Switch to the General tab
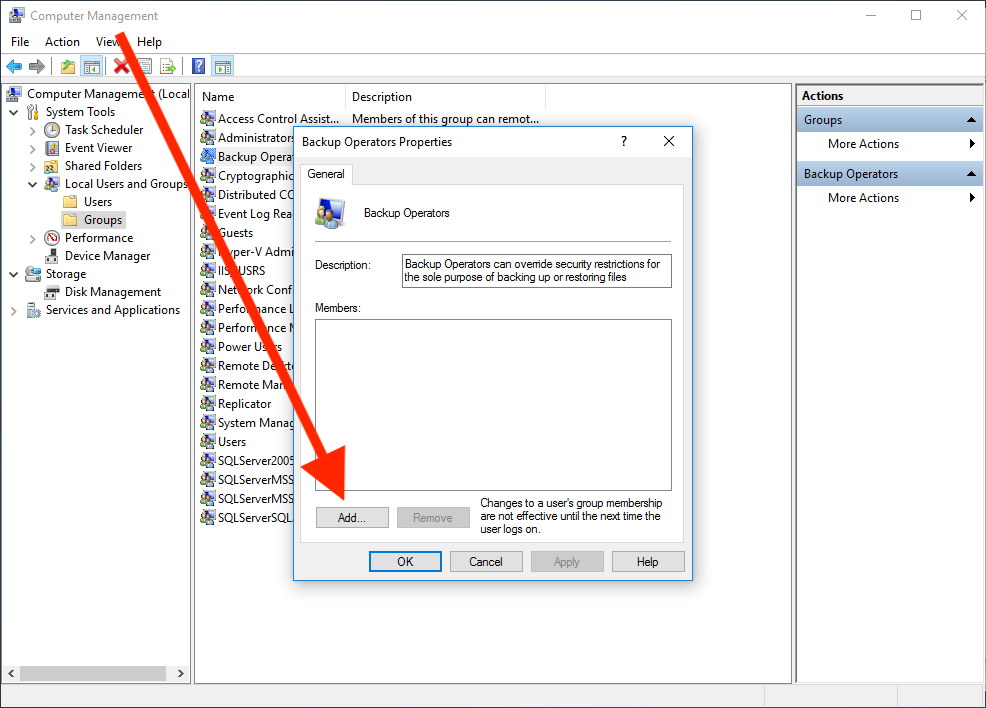The image size is (986, 708). point(326,173)
